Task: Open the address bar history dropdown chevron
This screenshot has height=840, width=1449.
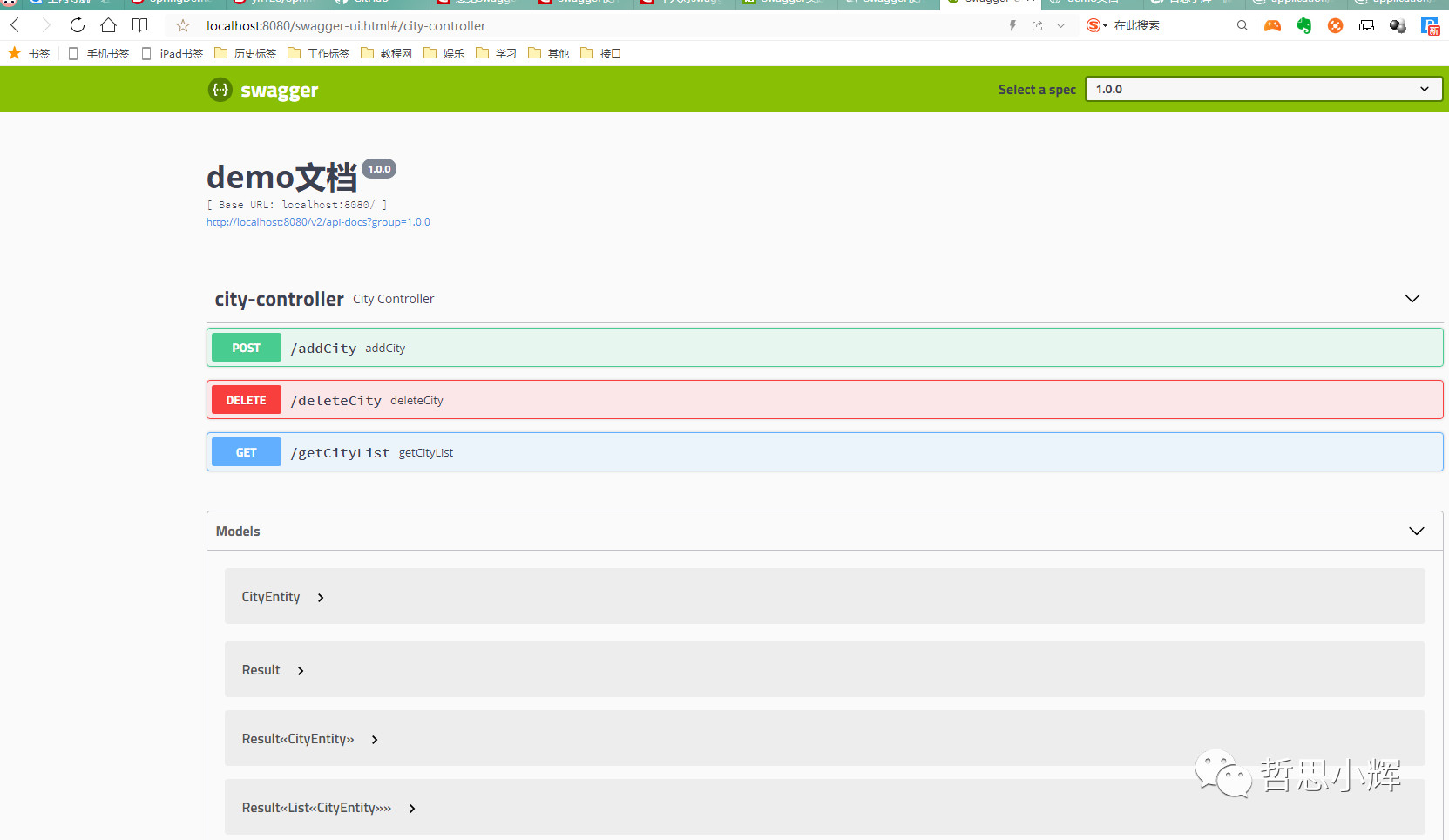Action: [1060, 26]
